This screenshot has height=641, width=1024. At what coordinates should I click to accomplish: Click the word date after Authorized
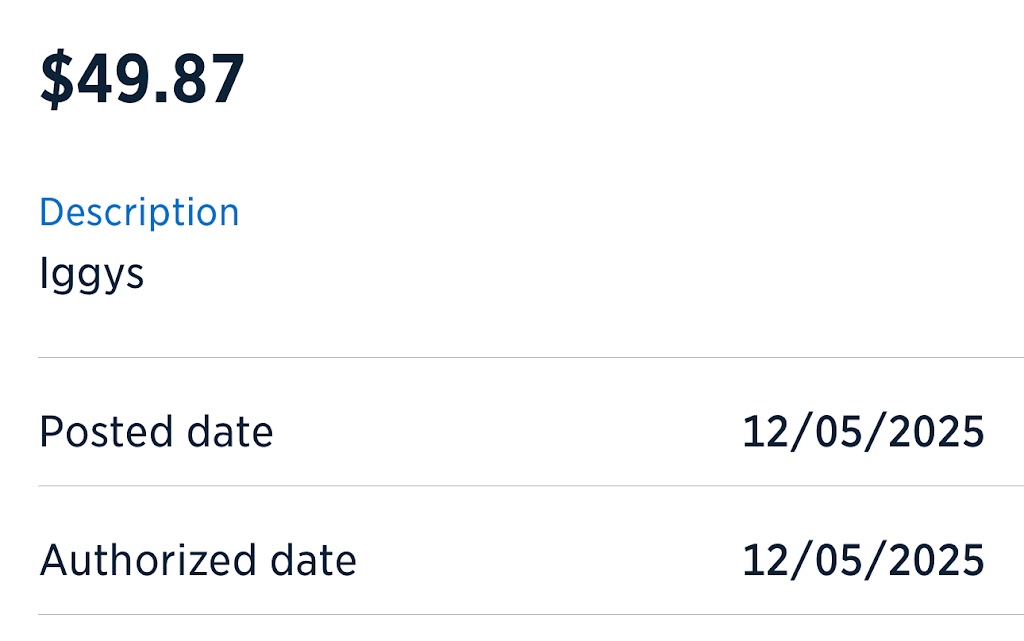pos(313,560)
